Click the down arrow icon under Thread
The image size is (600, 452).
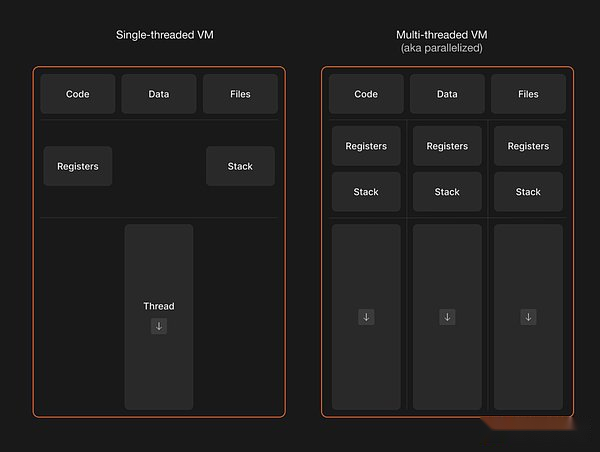pos(159,326)
